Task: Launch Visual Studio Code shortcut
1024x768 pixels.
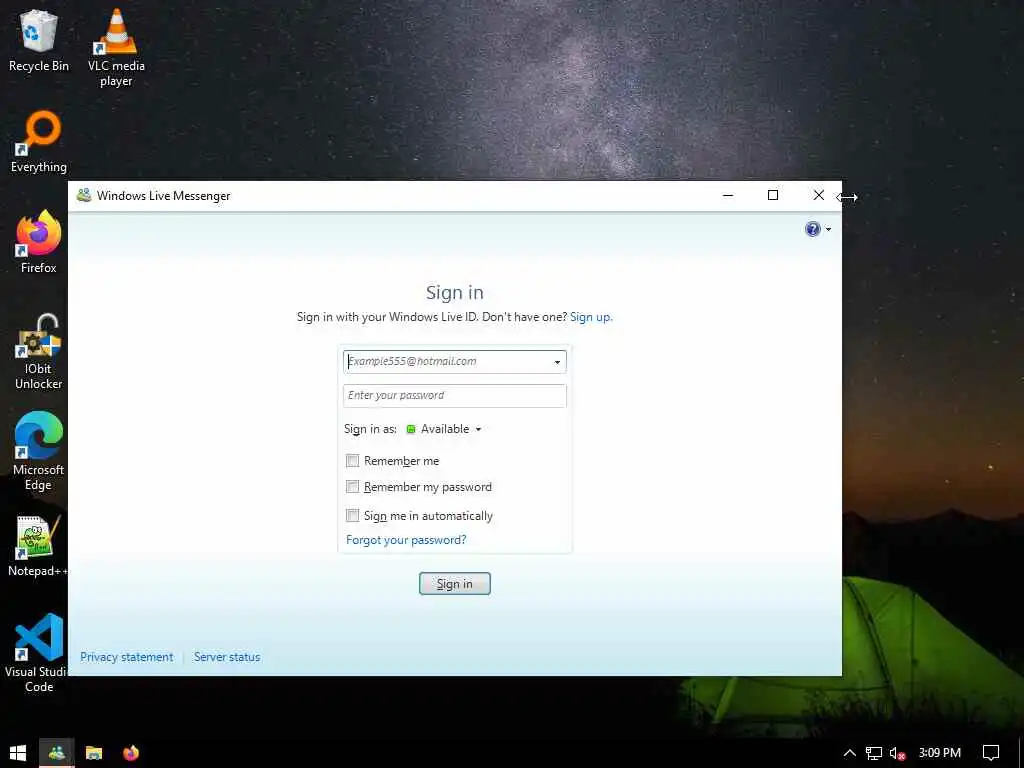Action: click(x=39, y=652)
